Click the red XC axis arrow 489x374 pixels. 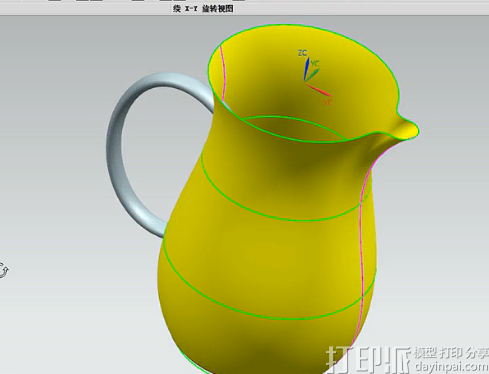click(x=318, y=90)
